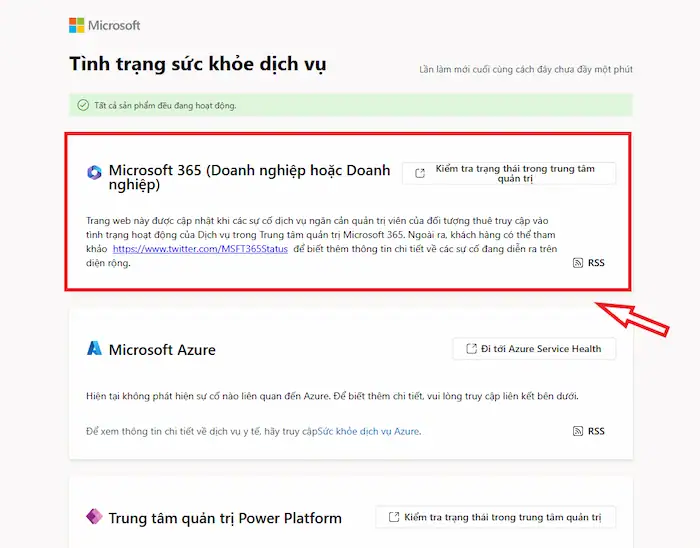Click external-link icon on Power Platform status button
Image resolution: width=700 pixels, height=548 pixels.
tap(392, 518)
